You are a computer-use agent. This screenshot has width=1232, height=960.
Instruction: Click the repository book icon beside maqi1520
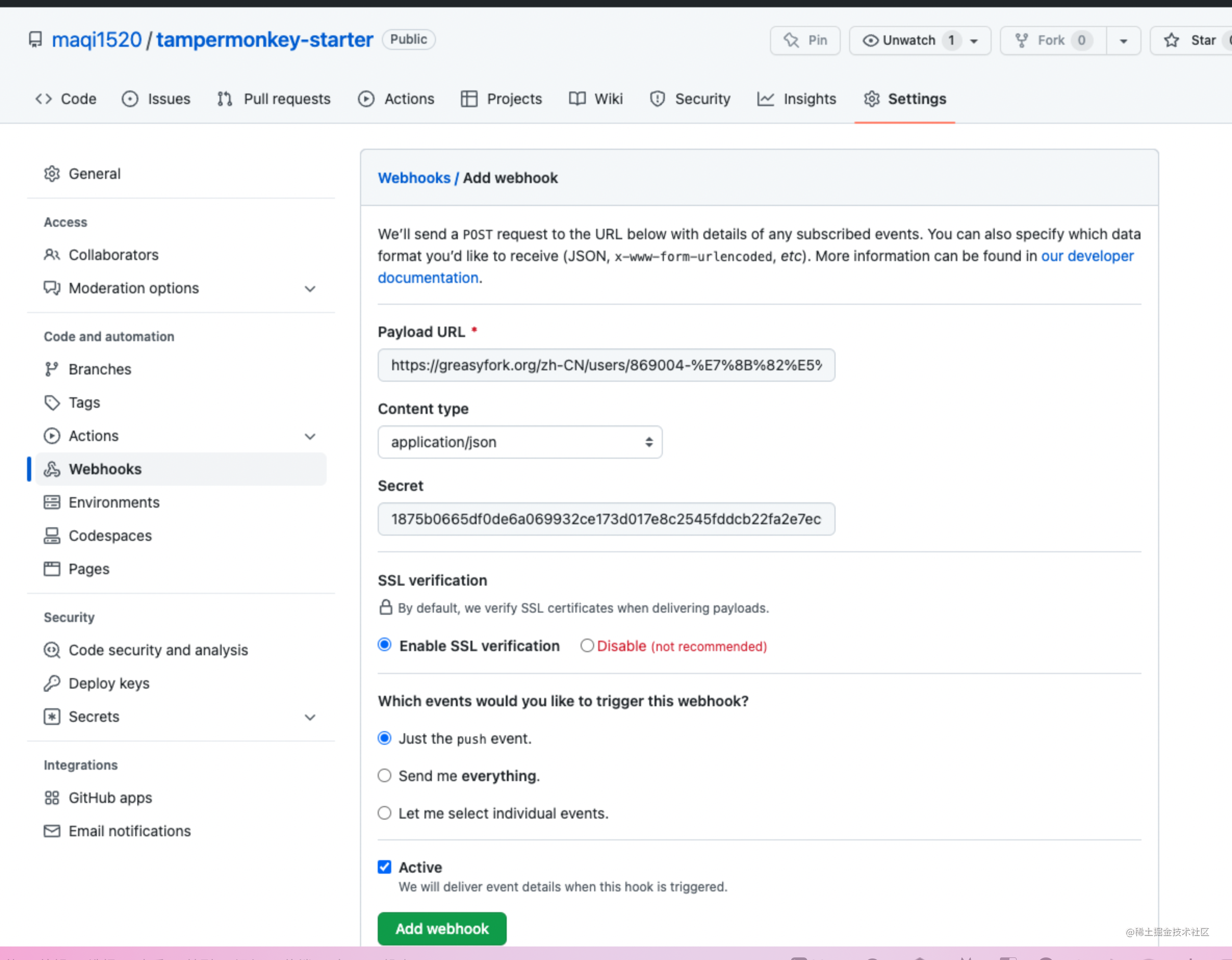35,40
